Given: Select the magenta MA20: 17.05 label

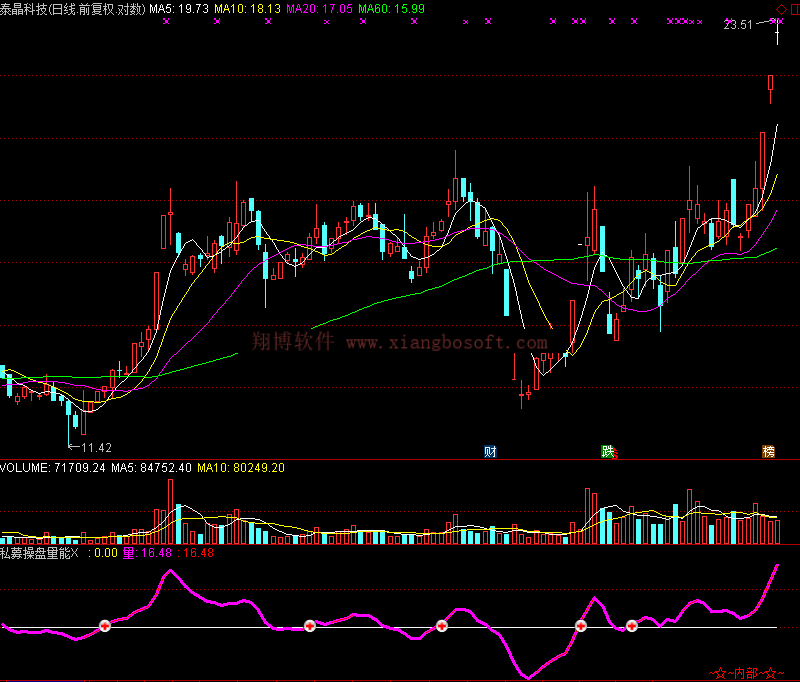Looking at the screenshot, I should tap(319, 9).
